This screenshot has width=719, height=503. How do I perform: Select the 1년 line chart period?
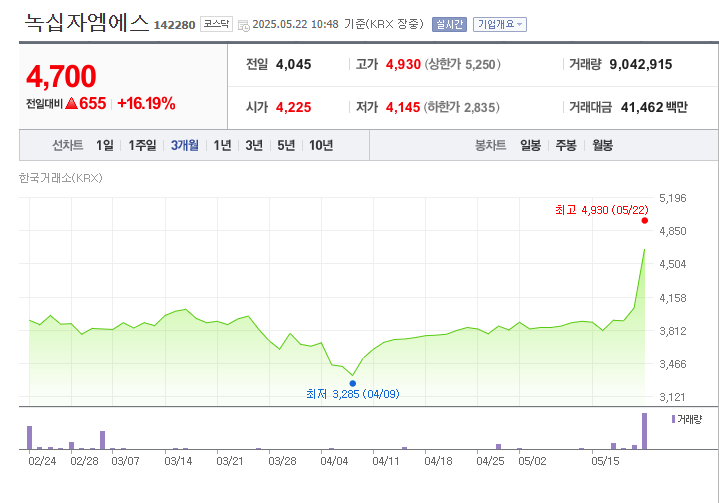(x=222, y=145)
